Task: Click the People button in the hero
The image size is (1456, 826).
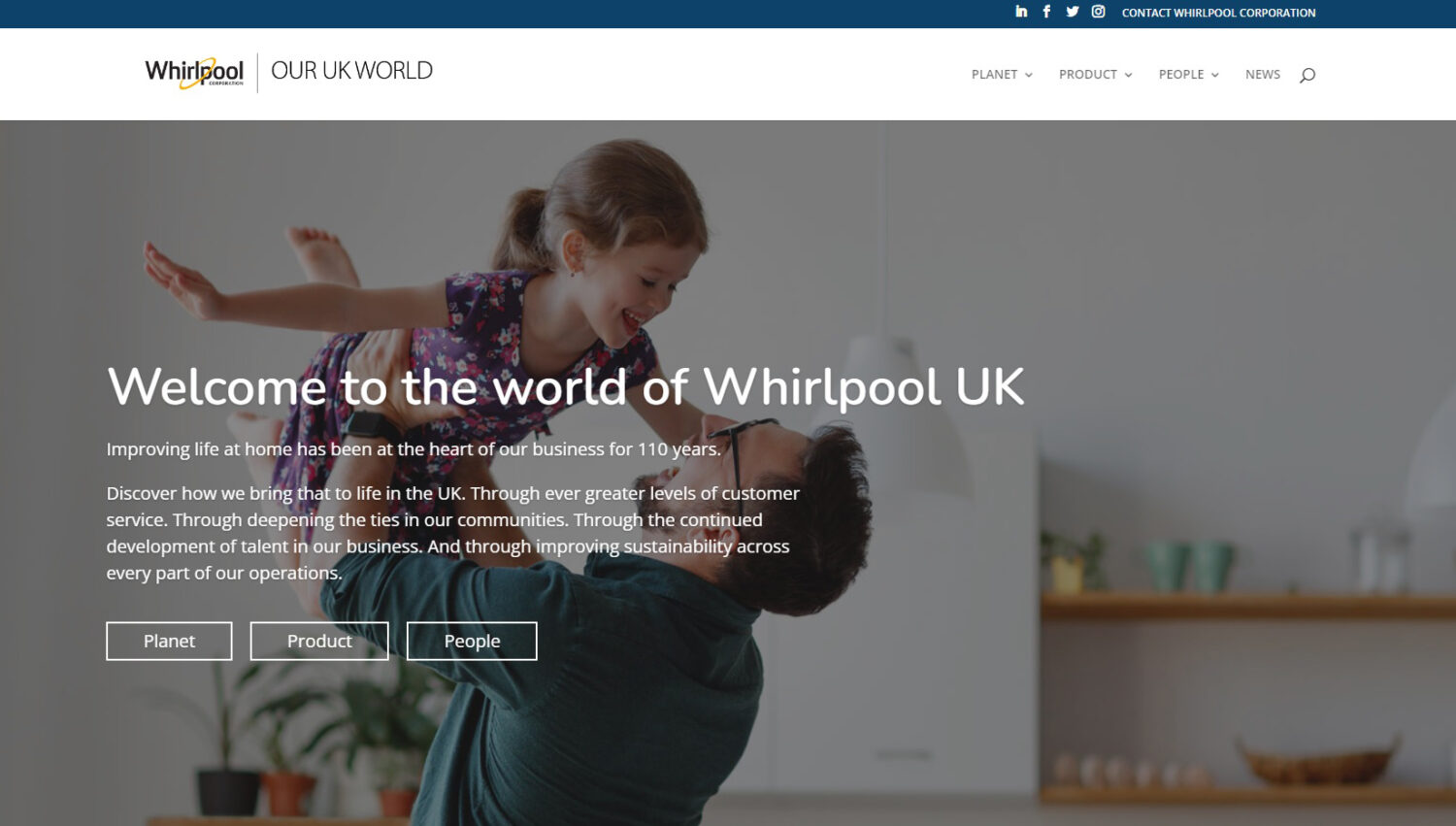Action: (472, 641)
